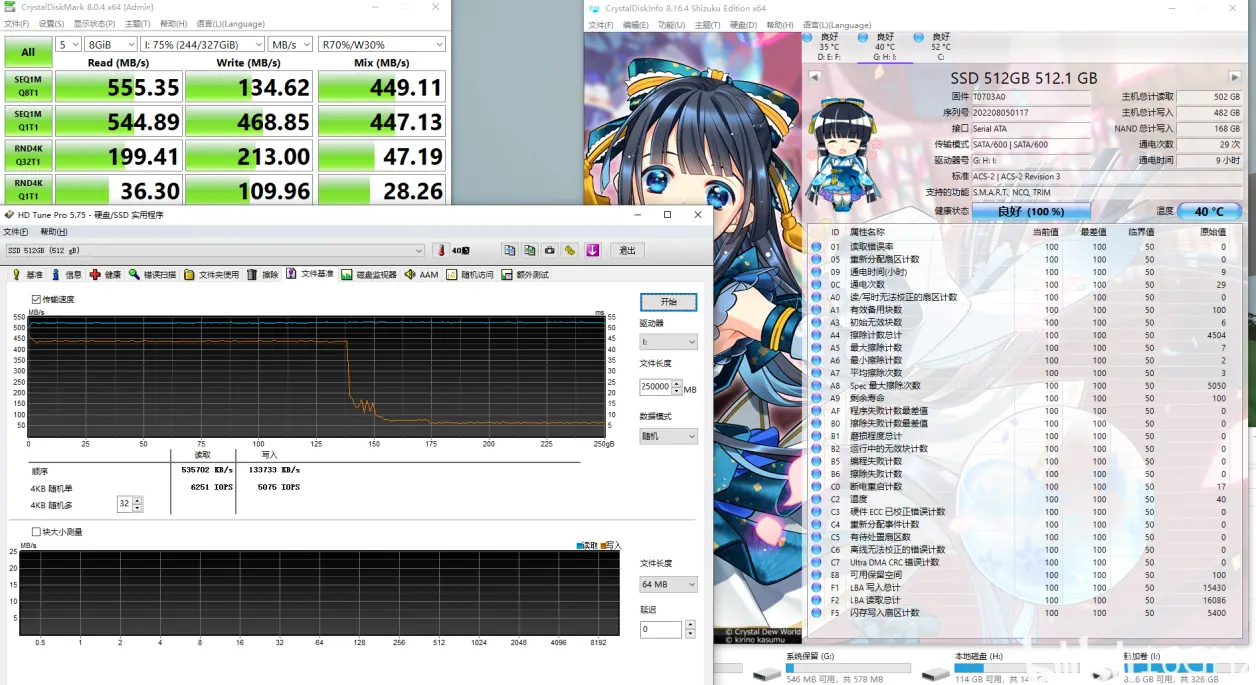
Task: Click the yellow options icon in HD Tune toolbar
Action: [x=570, y=250]
